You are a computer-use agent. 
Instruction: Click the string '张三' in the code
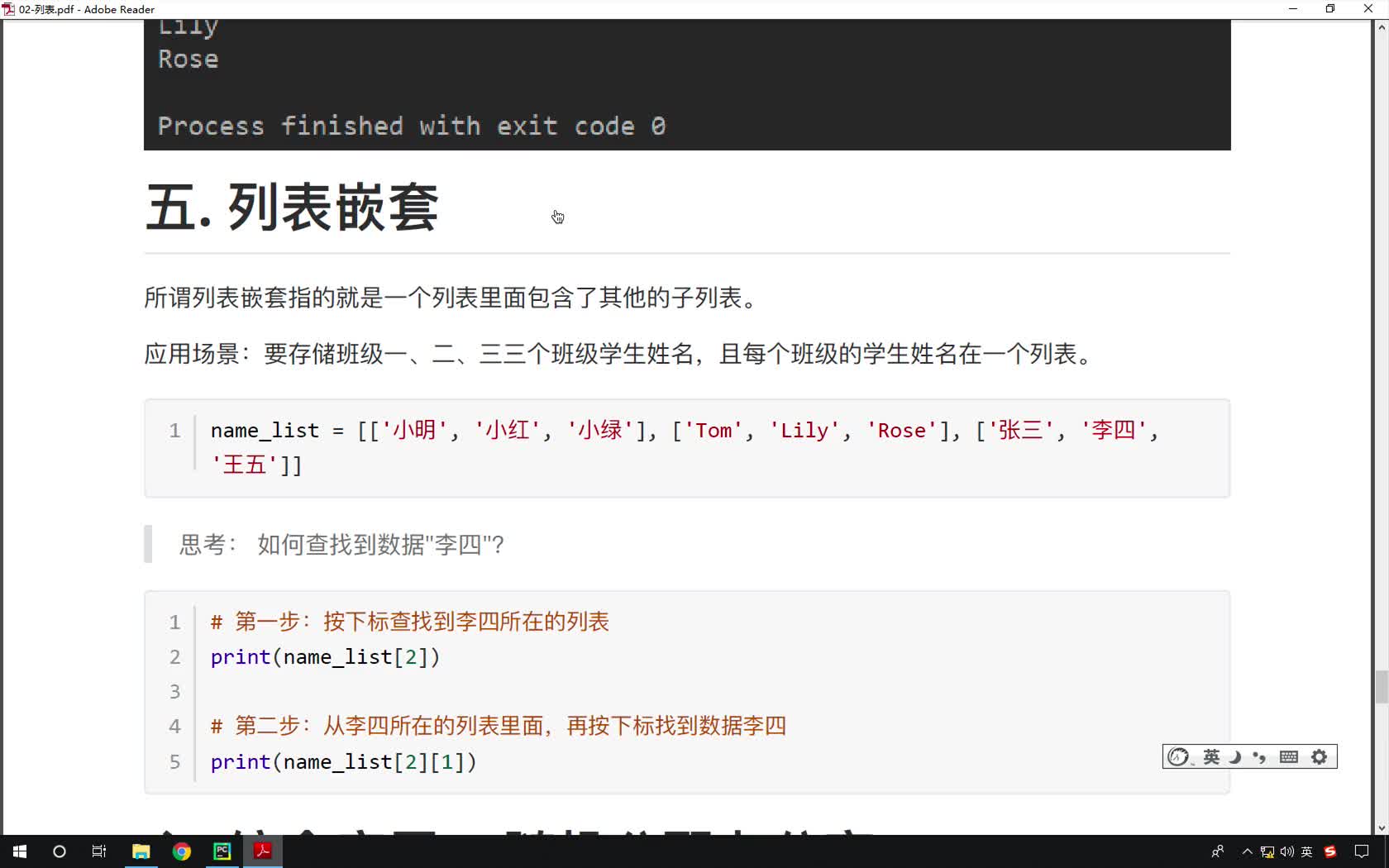1021,431
